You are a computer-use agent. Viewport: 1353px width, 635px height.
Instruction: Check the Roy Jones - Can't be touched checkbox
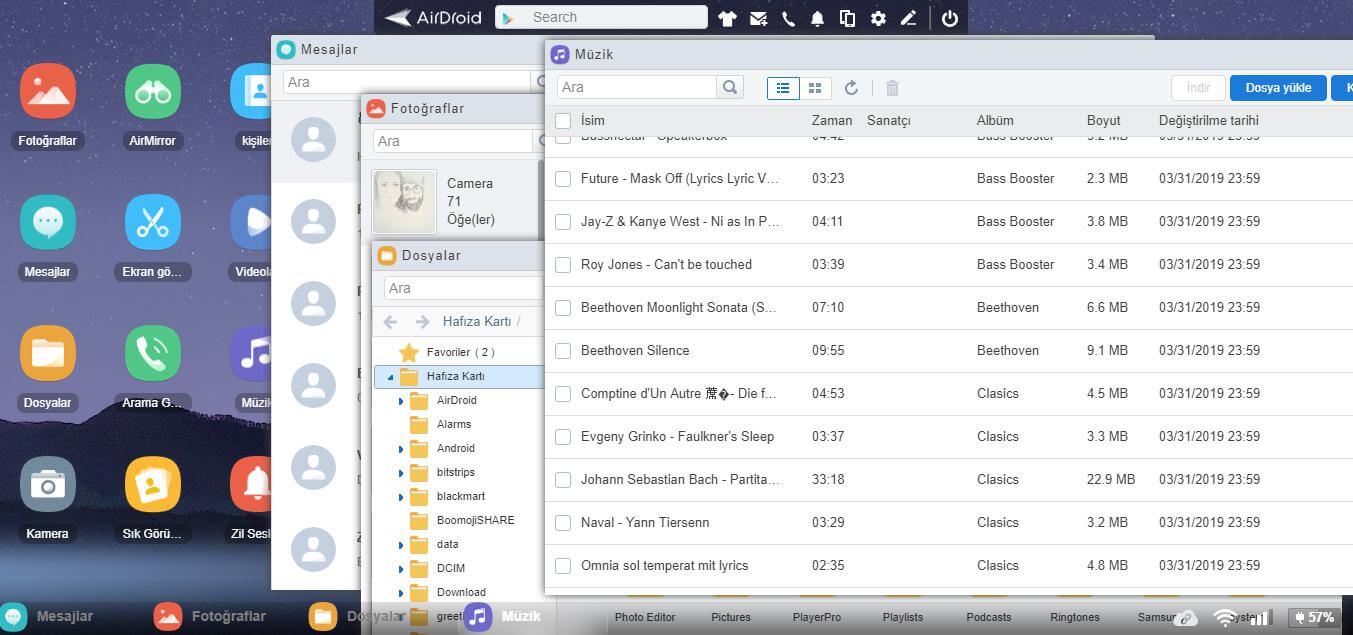[563, 265]
